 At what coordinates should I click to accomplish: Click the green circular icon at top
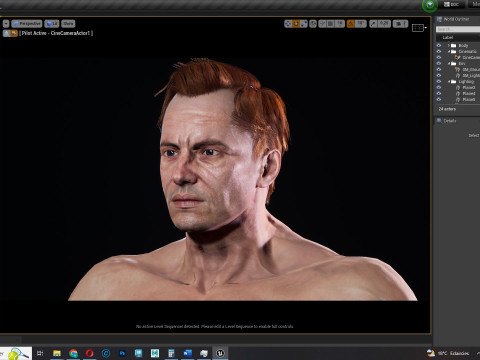[430, 5]
